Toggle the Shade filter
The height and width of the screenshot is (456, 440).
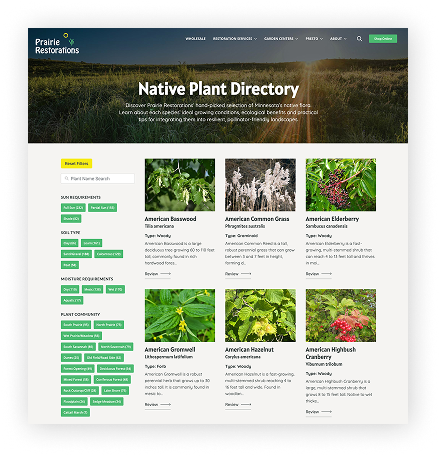71,219
